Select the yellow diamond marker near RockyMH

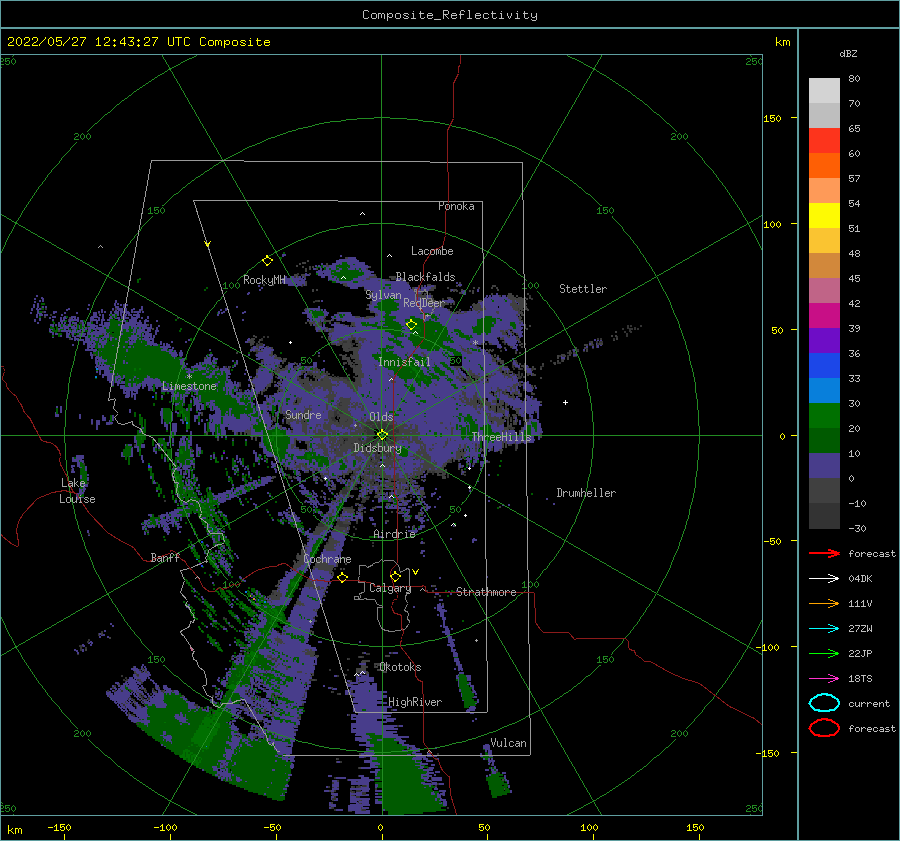267,261
